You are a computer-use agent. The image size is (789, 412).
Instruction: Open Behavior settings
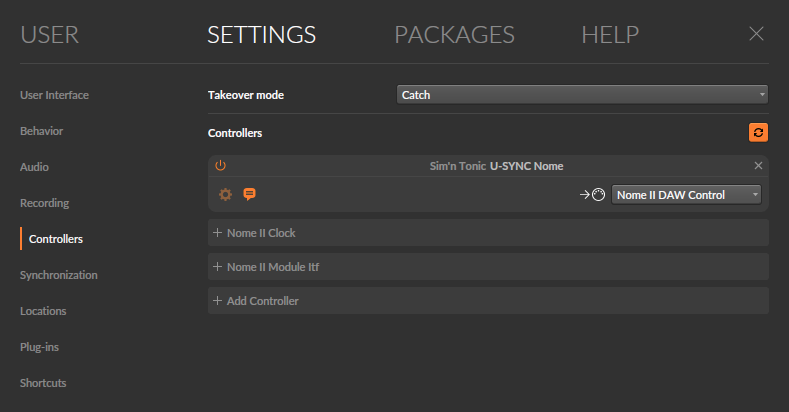coord(41,131)
